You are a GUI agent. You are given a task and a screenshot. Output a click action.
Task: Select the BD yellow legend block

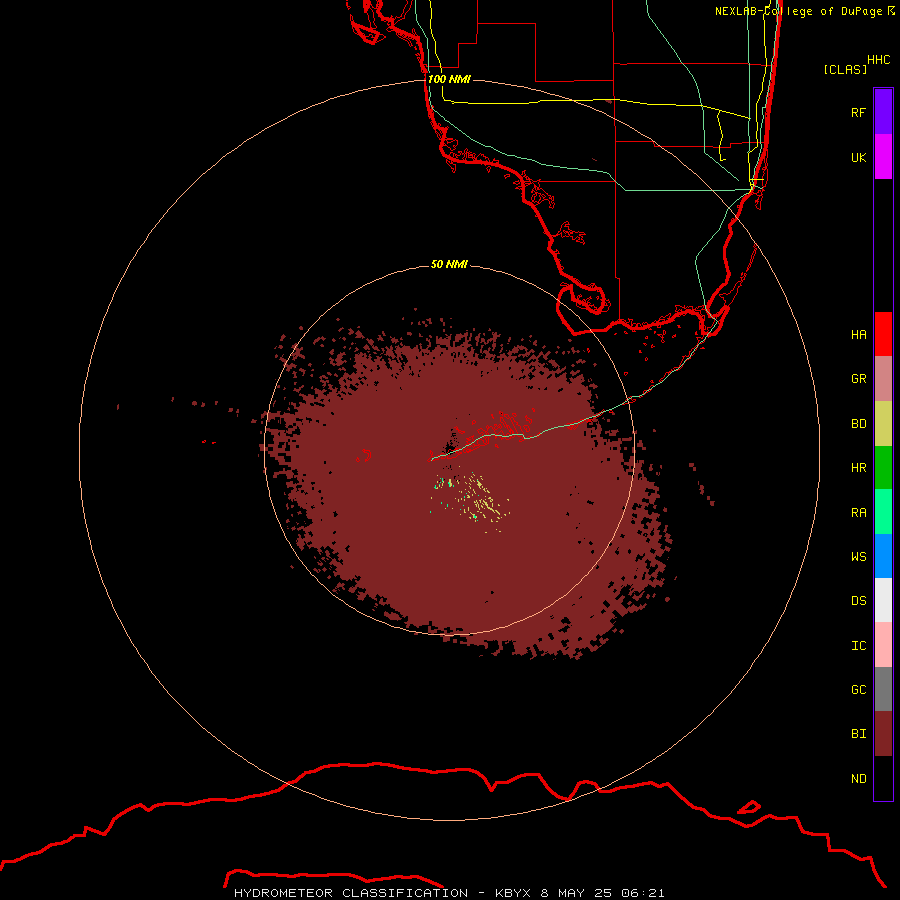tap(883, 424)
